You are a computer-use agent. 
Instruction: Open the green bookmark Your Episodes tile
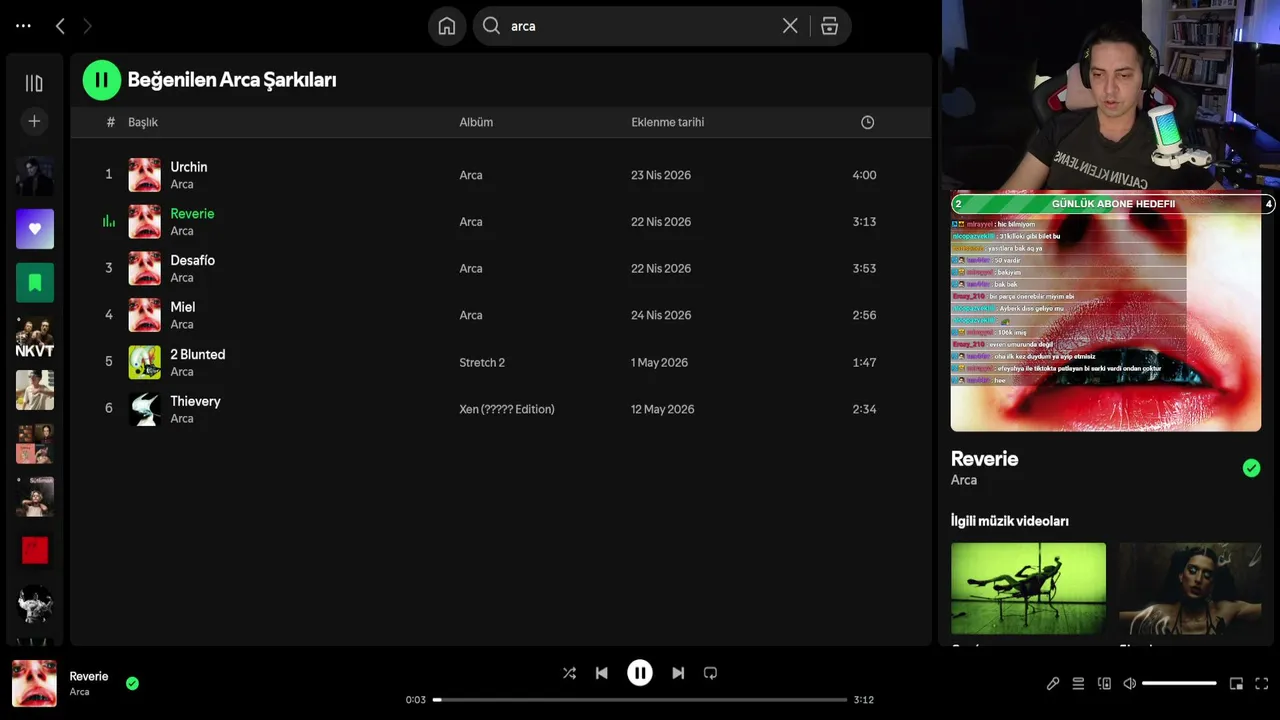[x=35, y=283]
